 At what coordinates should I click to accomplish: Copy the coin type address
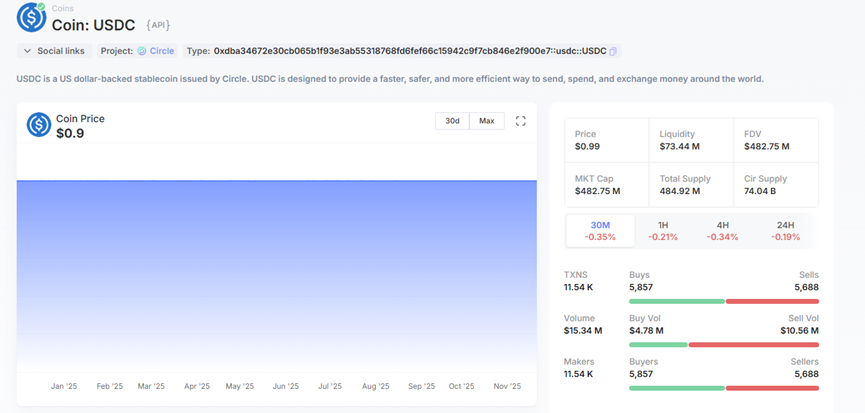(x=614, y=51)
